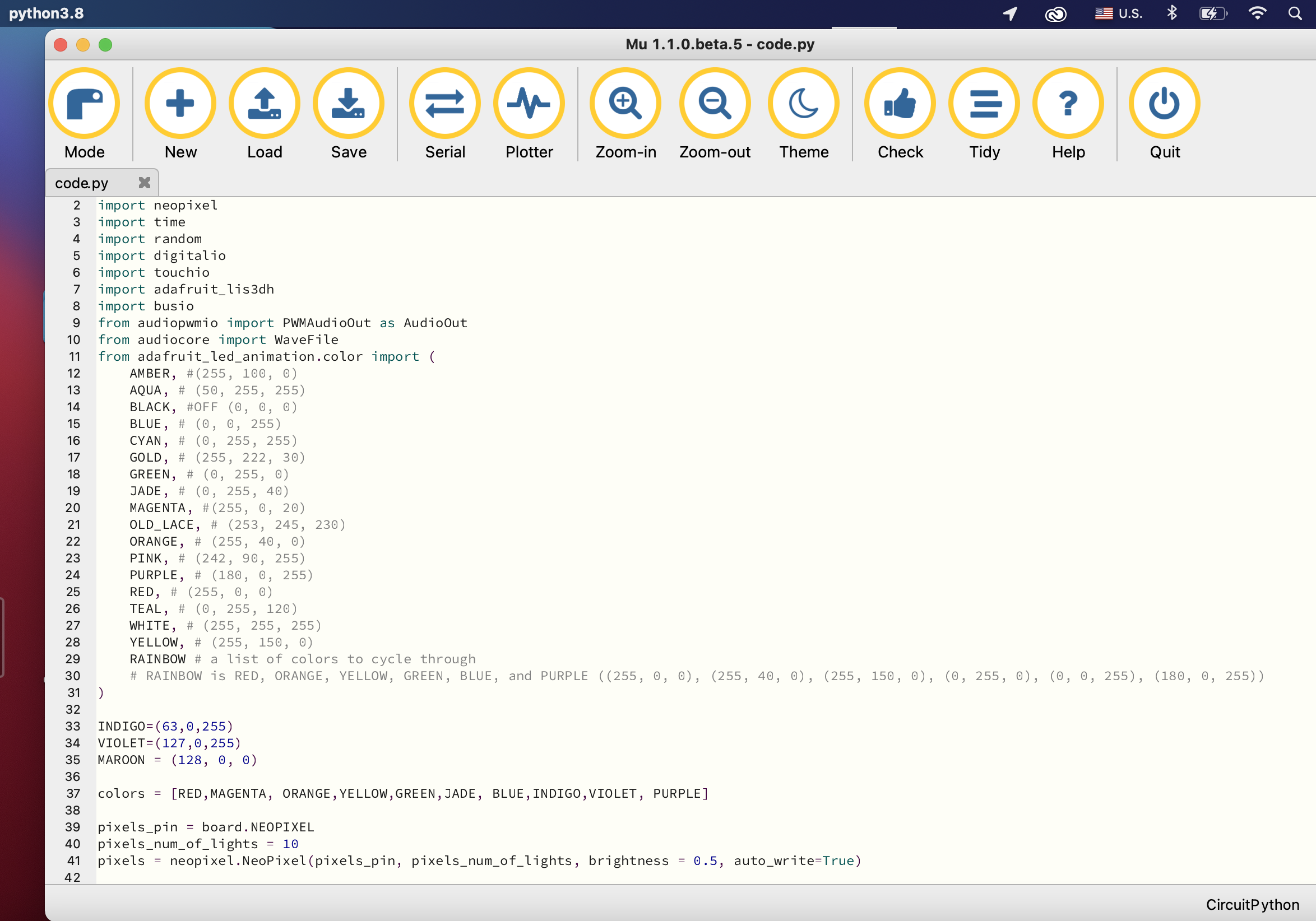Close the code.py tab

tap(145, 183)
